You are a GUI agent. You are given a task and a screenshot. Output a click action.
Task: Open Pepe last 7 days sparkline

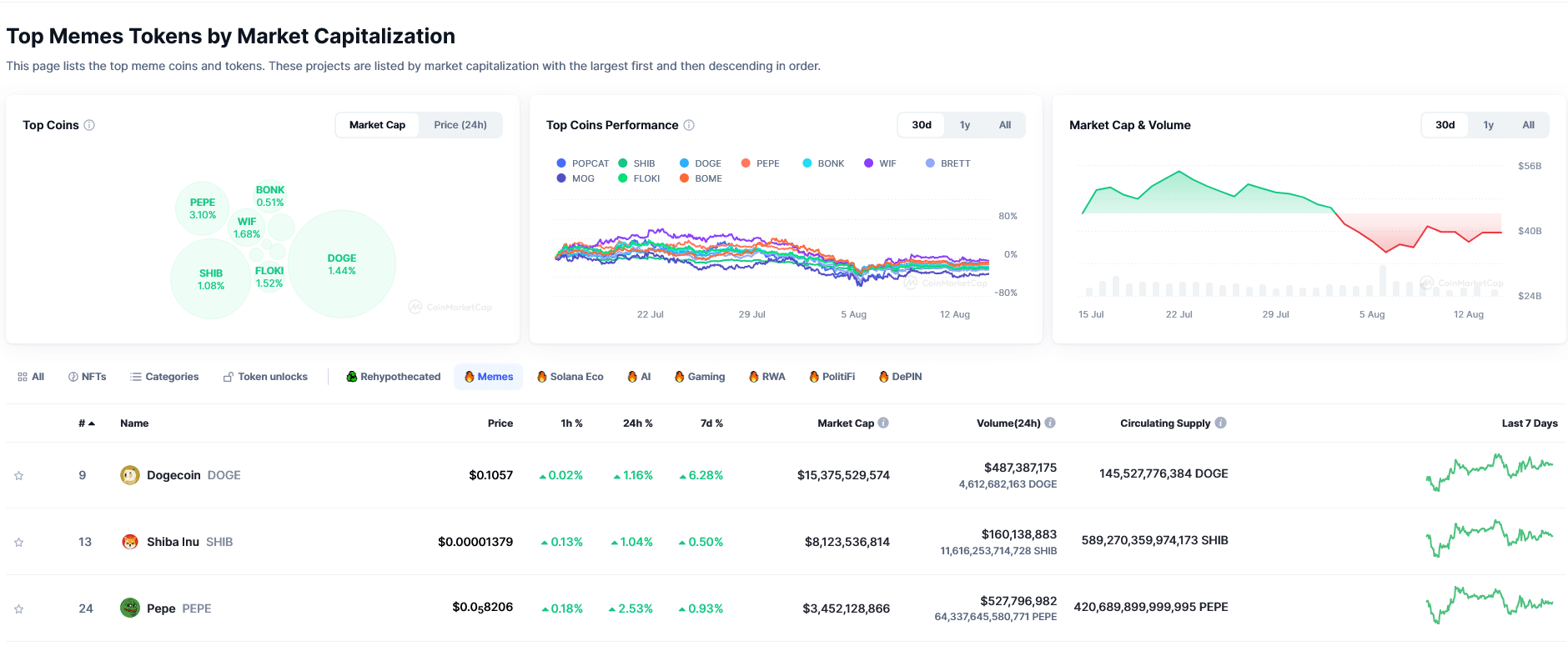[x=1490, y=605]
